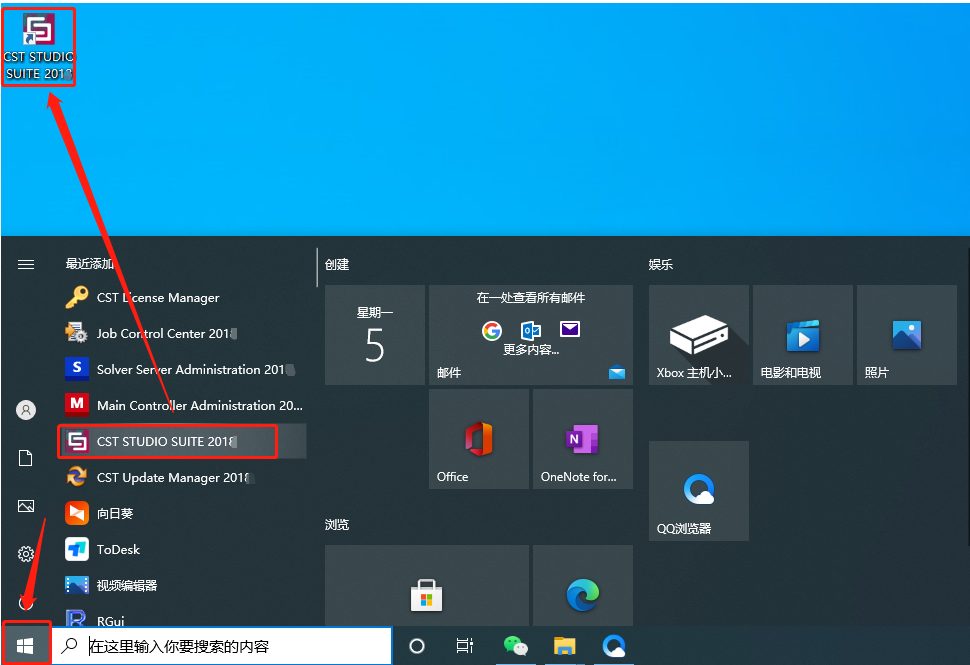Click the Windows Start button

pyautogui.click(x=25, y=646)
